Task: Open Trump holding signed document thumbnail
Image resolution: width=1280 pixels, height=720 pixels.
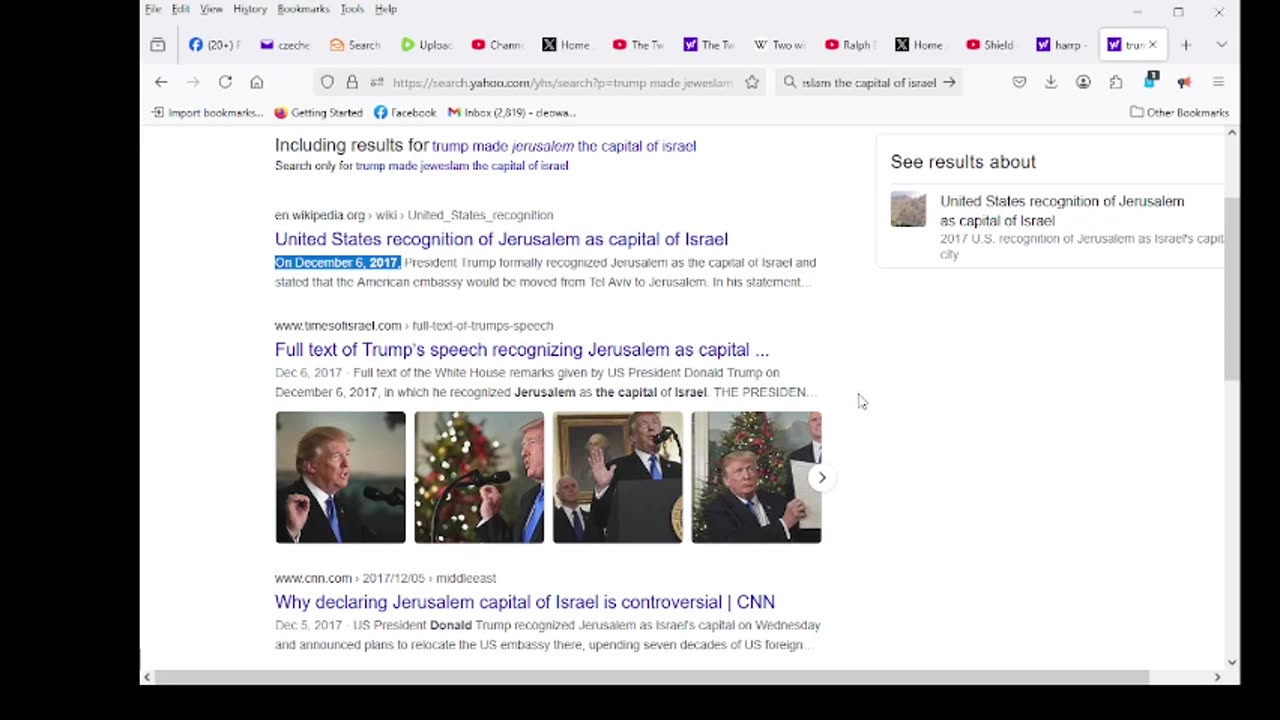Action: coord(756,477)
